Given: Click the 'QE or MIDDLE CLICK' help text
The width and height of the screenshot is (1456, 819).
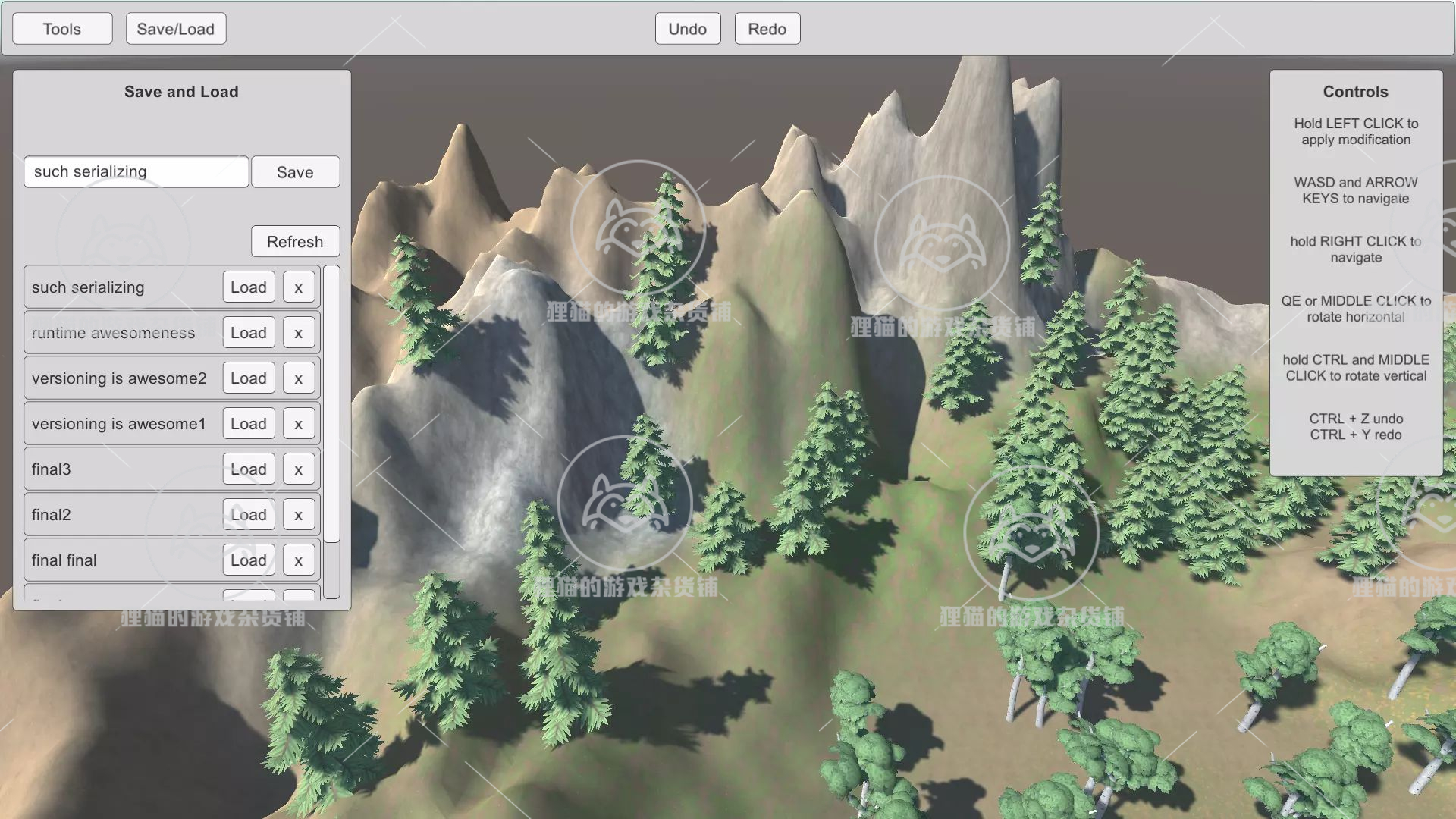Looking at the screenshot, I should click(1356, 309).
